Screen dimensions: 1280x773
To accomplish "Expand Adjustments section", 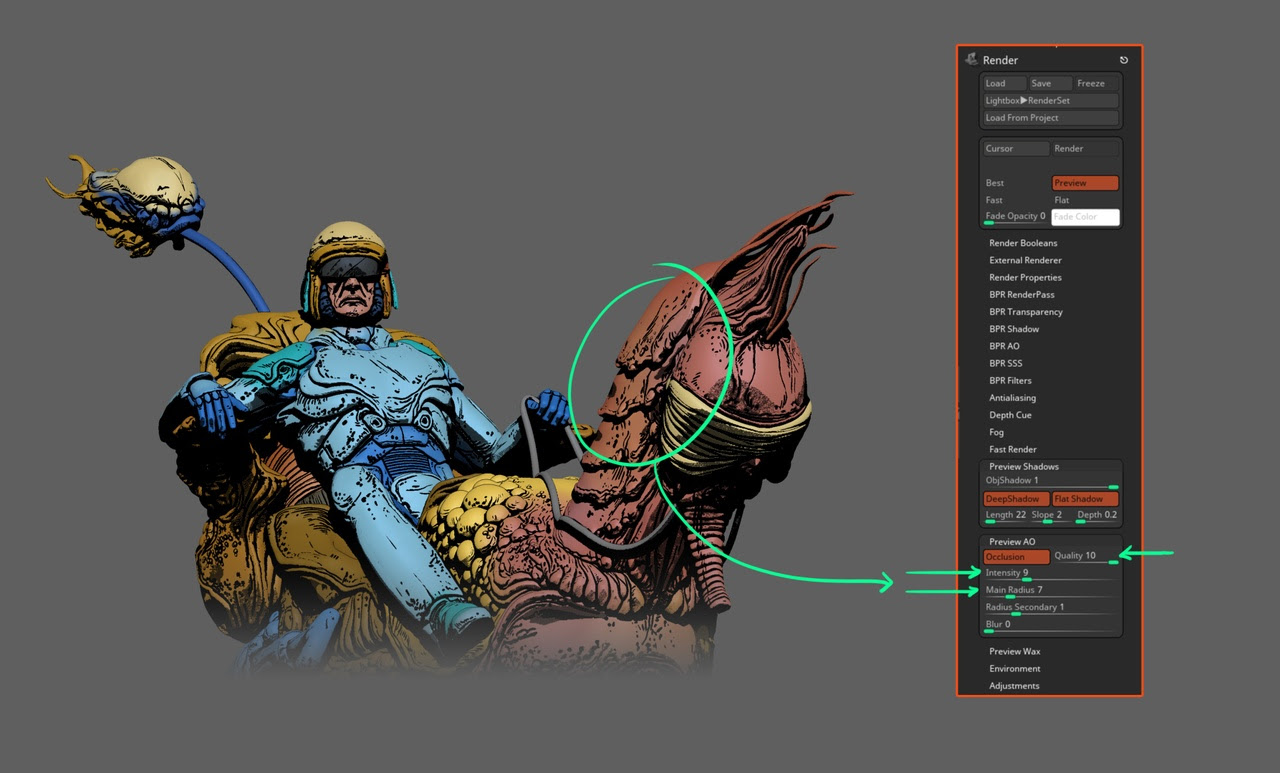I will click(1014, 686).
